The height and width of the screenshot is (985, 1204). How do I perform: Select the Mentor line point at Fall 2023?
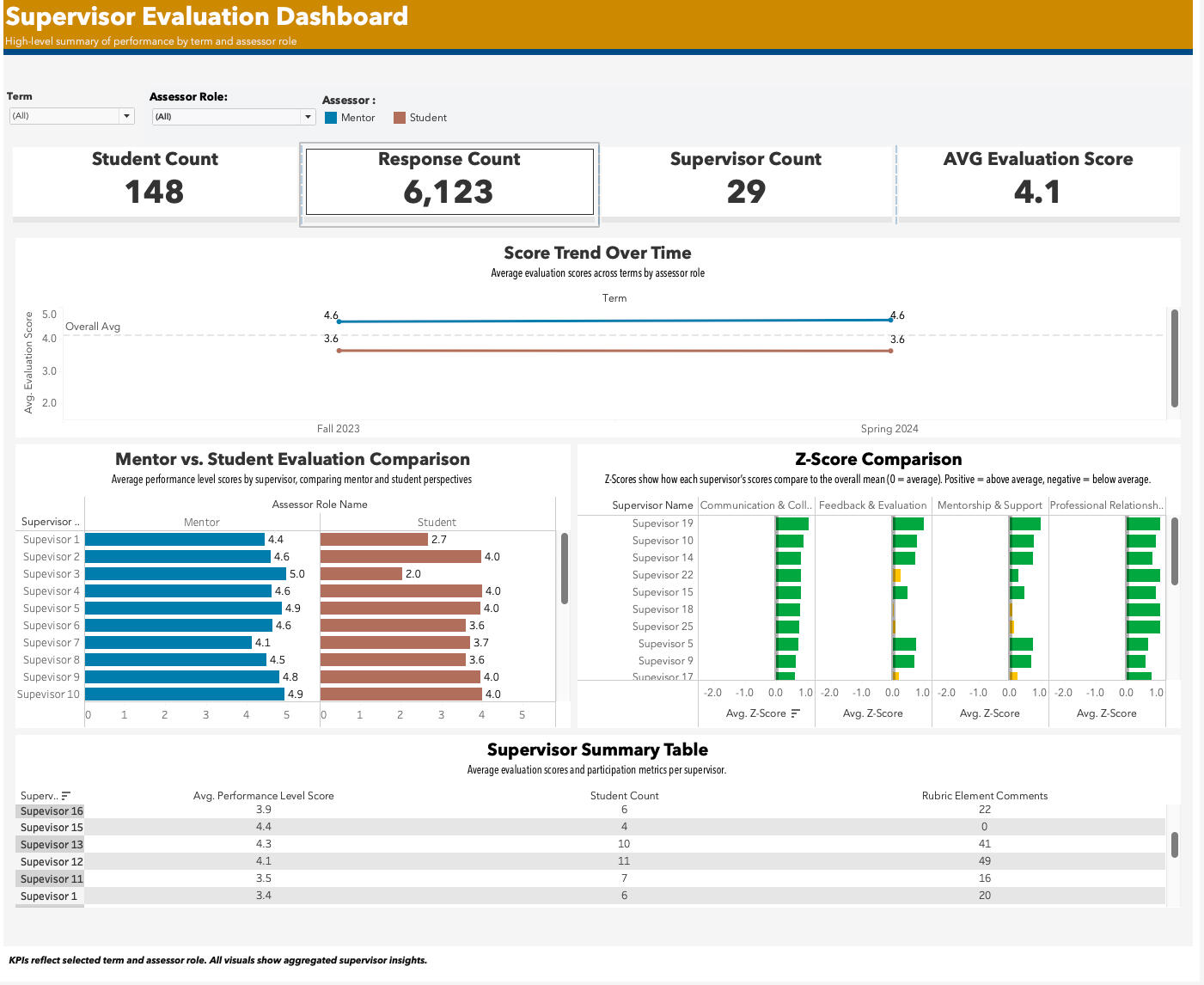click(339, 321)
